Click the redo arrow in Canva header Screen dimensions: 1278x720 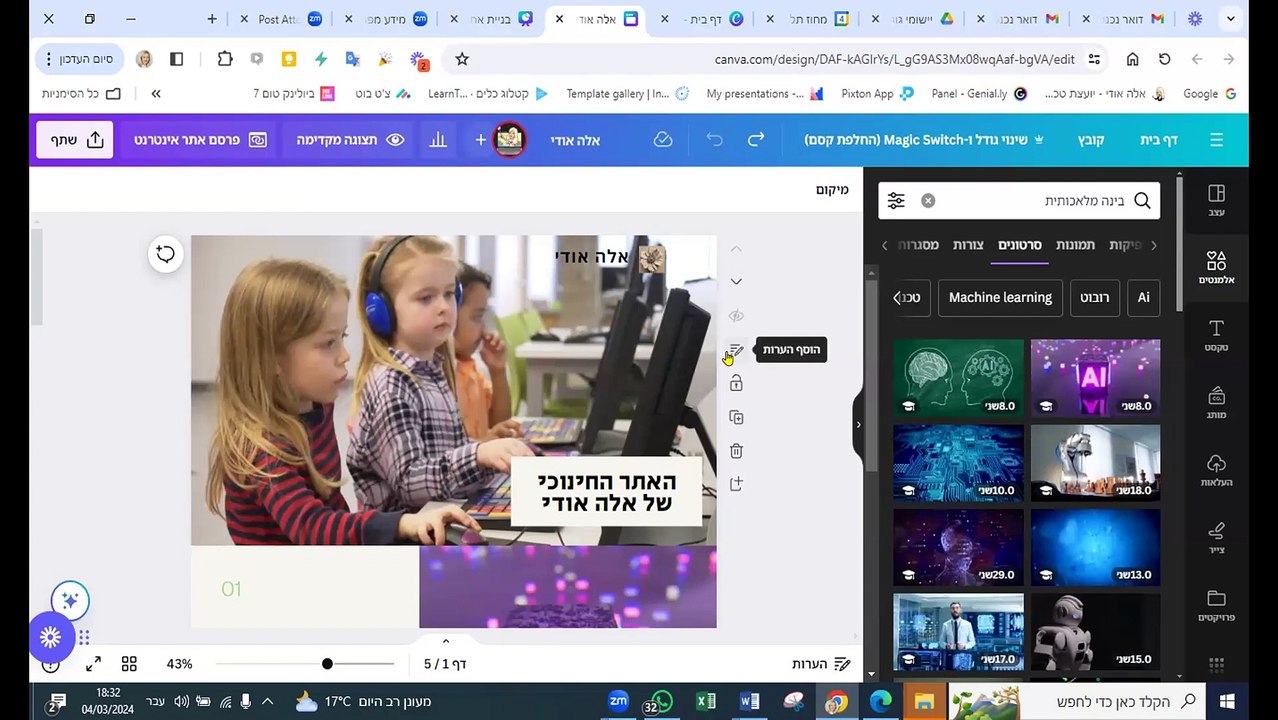tap(756, 140)
